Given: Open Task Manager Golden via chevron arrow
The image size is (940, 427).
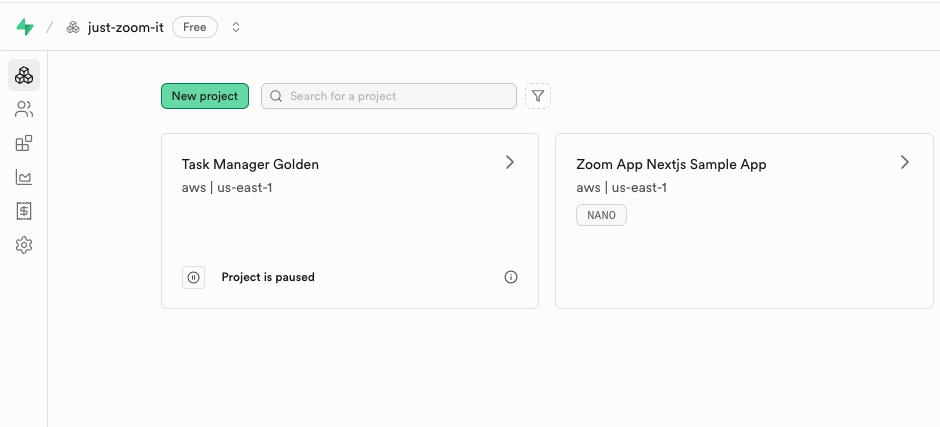Looking at the screenshot, I should [510, 162].
